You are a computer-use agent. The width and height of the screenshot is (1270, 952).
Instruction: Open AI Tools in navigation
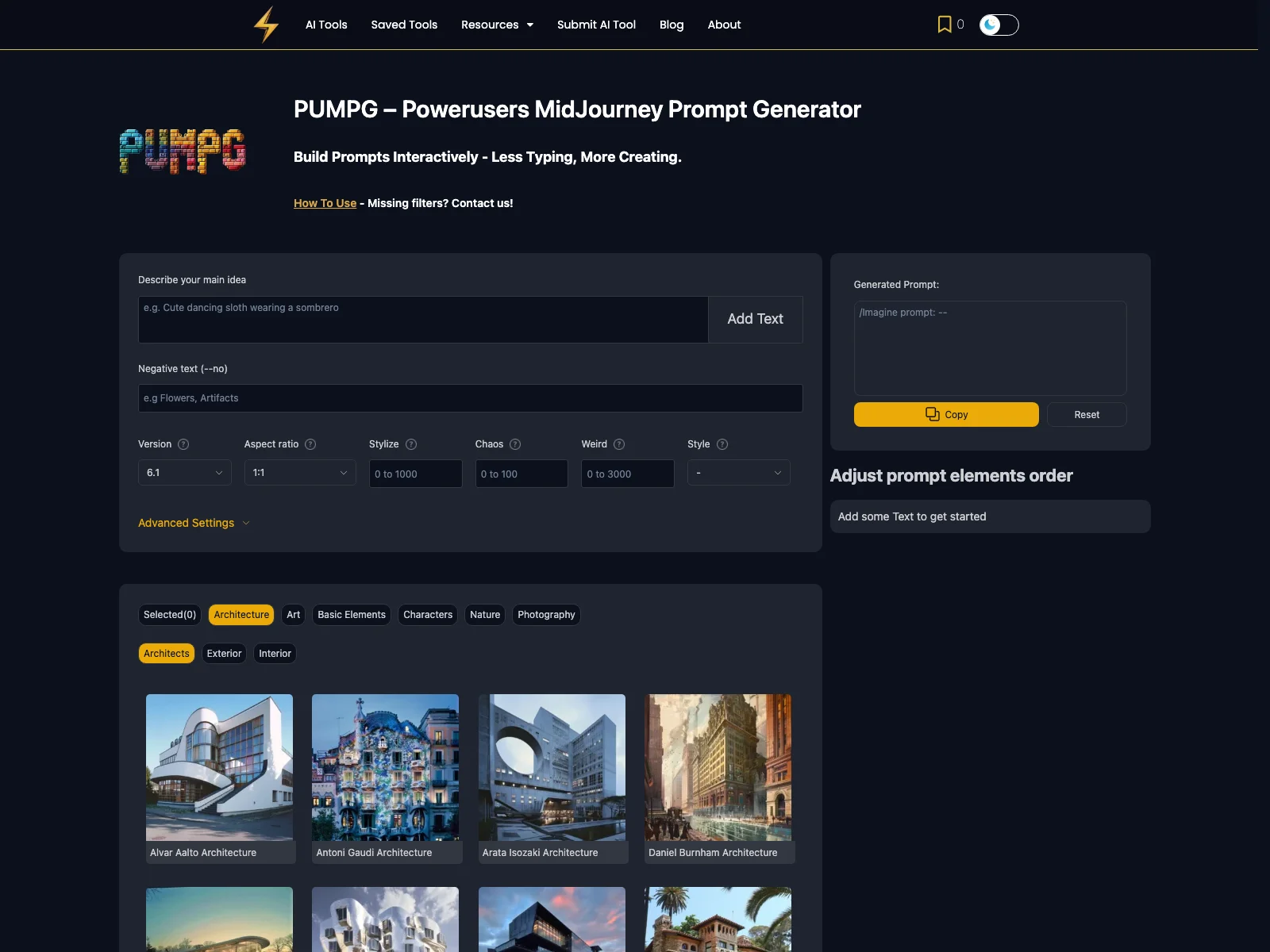tap(326, 25)
